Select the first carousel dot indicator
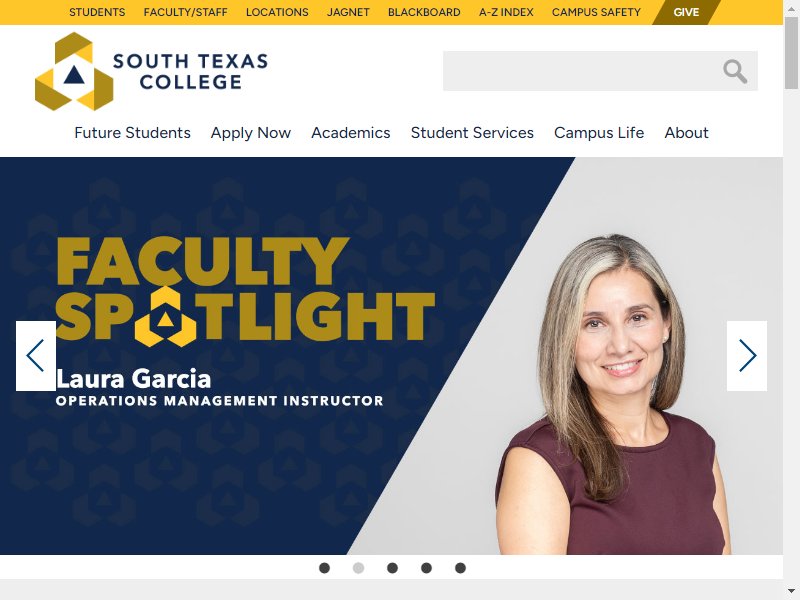800x600 pixels. [x=324, y=568]
